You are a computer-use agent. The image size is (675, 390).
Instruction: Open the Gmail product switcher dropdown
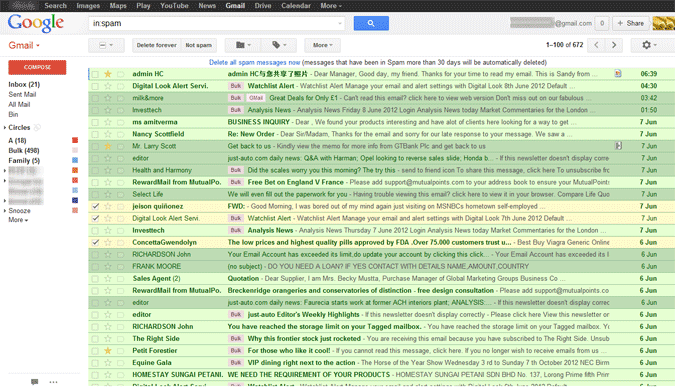tap(24, 45)
